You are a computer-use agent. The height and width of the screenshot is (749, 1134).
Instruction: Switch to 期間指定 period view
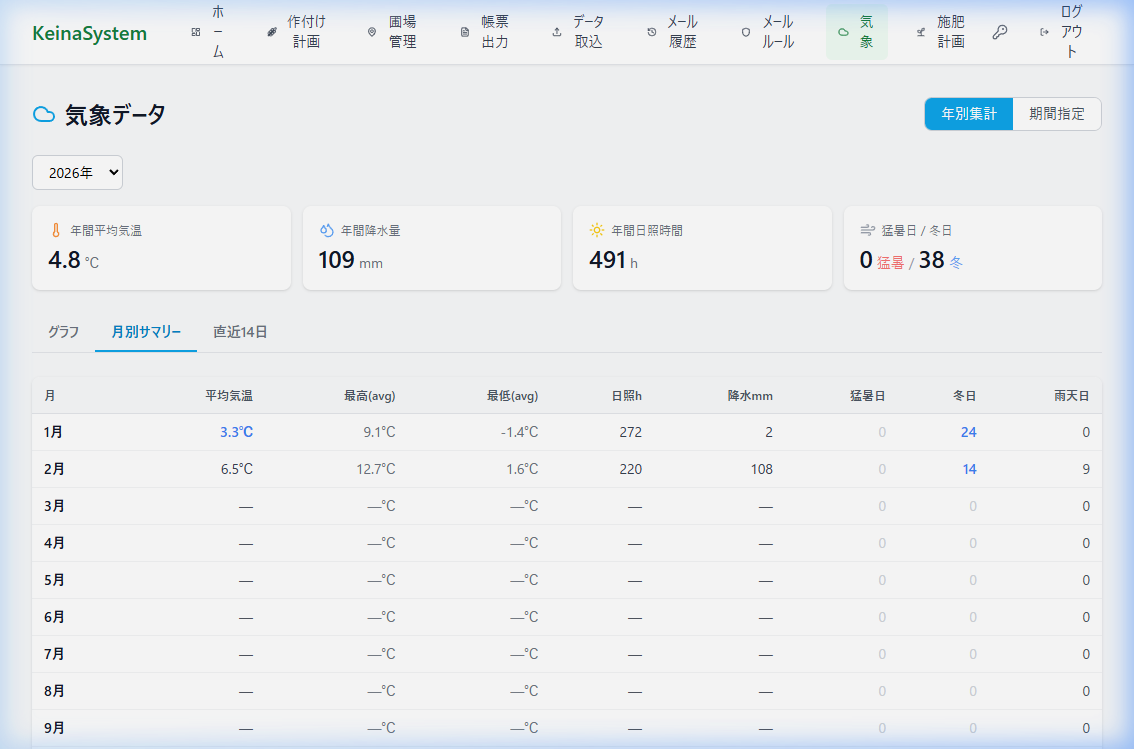(x=1057, y=114)
